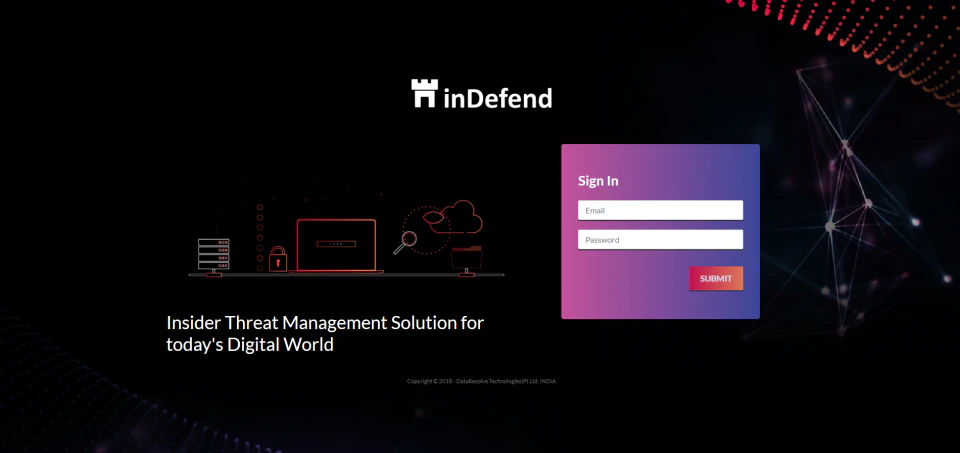Click the inDefend wordmark text

tap(497, 98)
